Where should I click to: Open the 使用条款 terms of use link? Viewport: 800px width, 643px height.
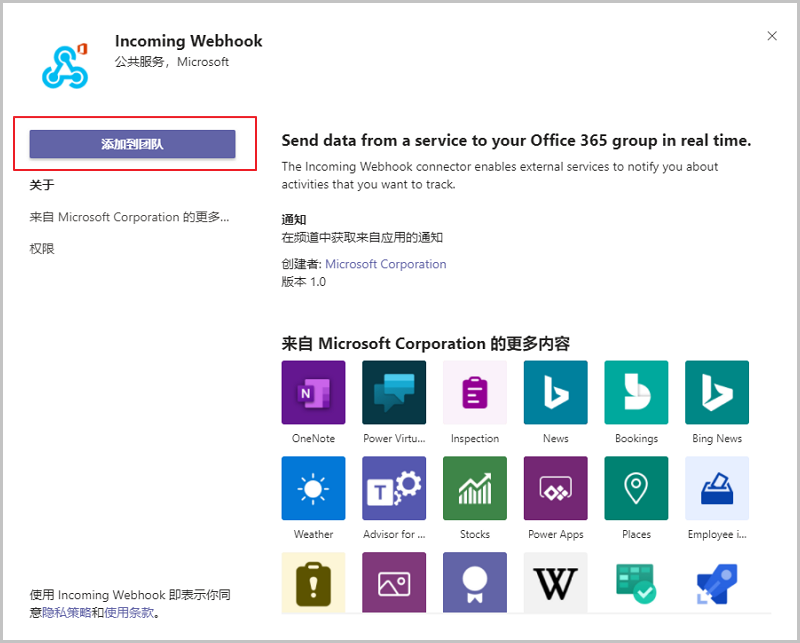click(x=130, y=613)
